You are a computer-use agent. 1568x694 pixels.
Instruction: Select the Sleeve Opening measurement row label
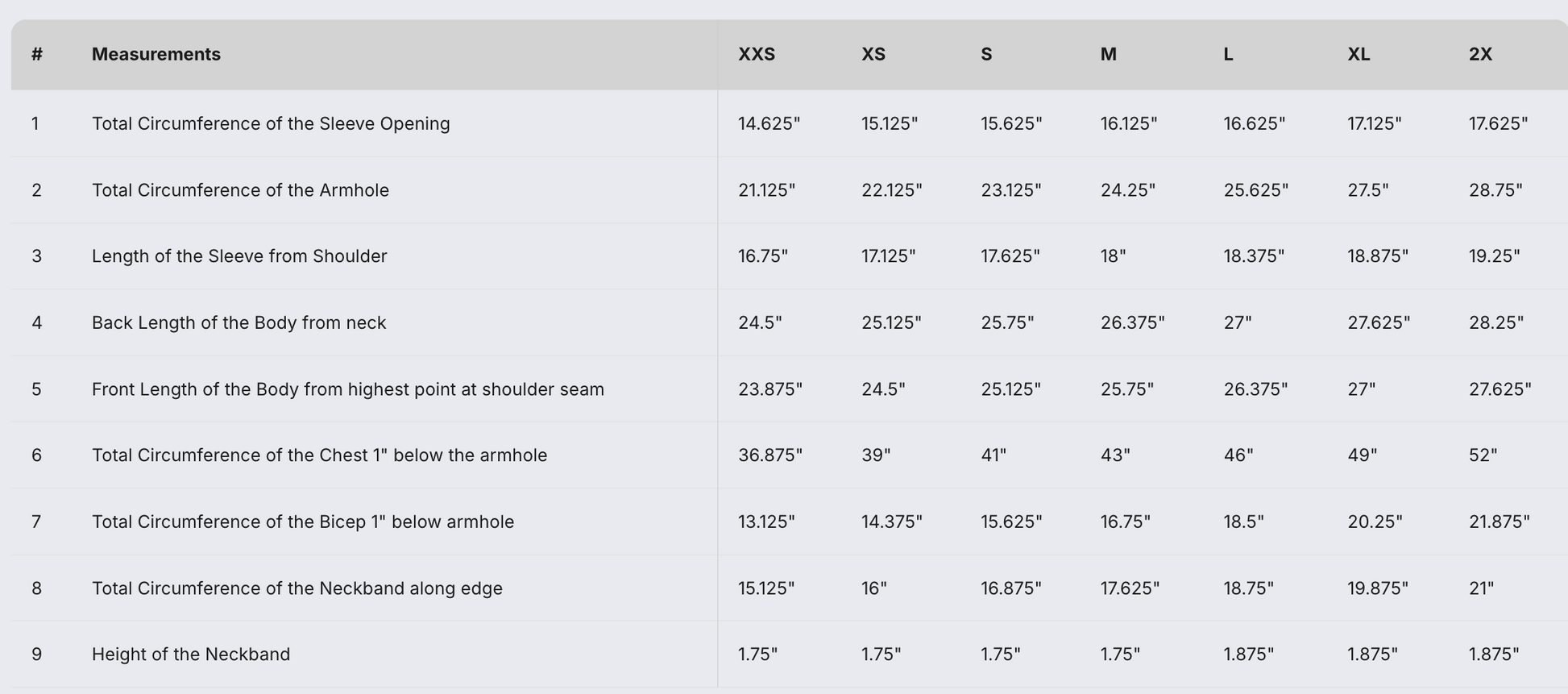coord(271,123)
